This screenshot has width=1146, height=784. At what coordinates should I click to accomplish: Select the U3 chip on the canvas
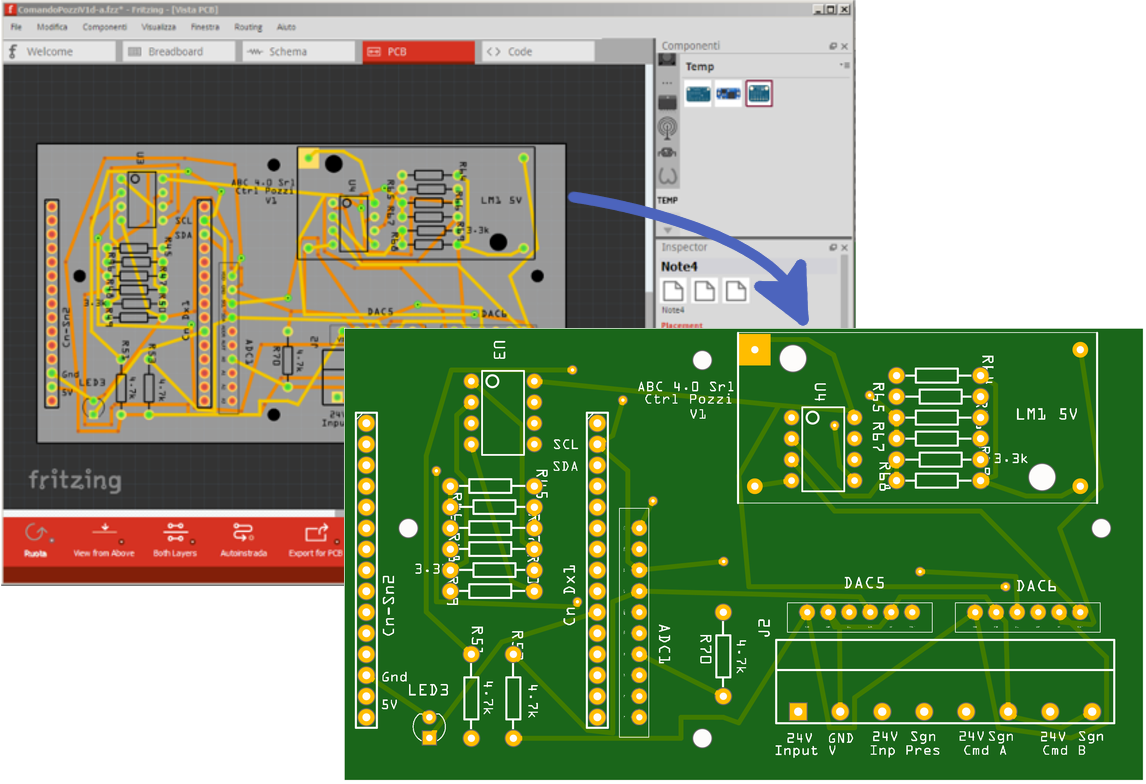coord(142,199)
